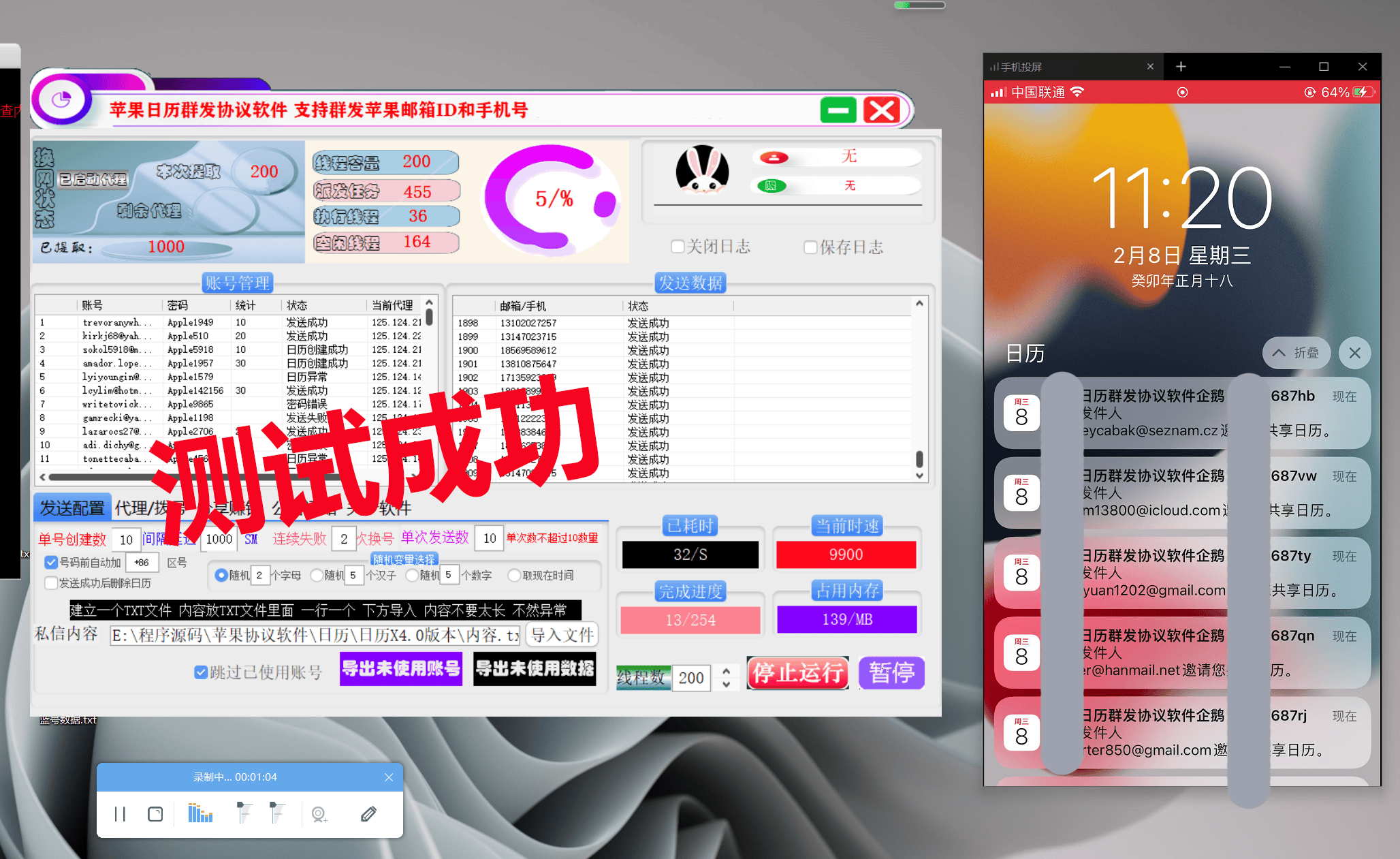Enable the 关闭日志 checkbox
This screenshot has width=1400, height=859.
pyautogui.click(x=678, y=247)
